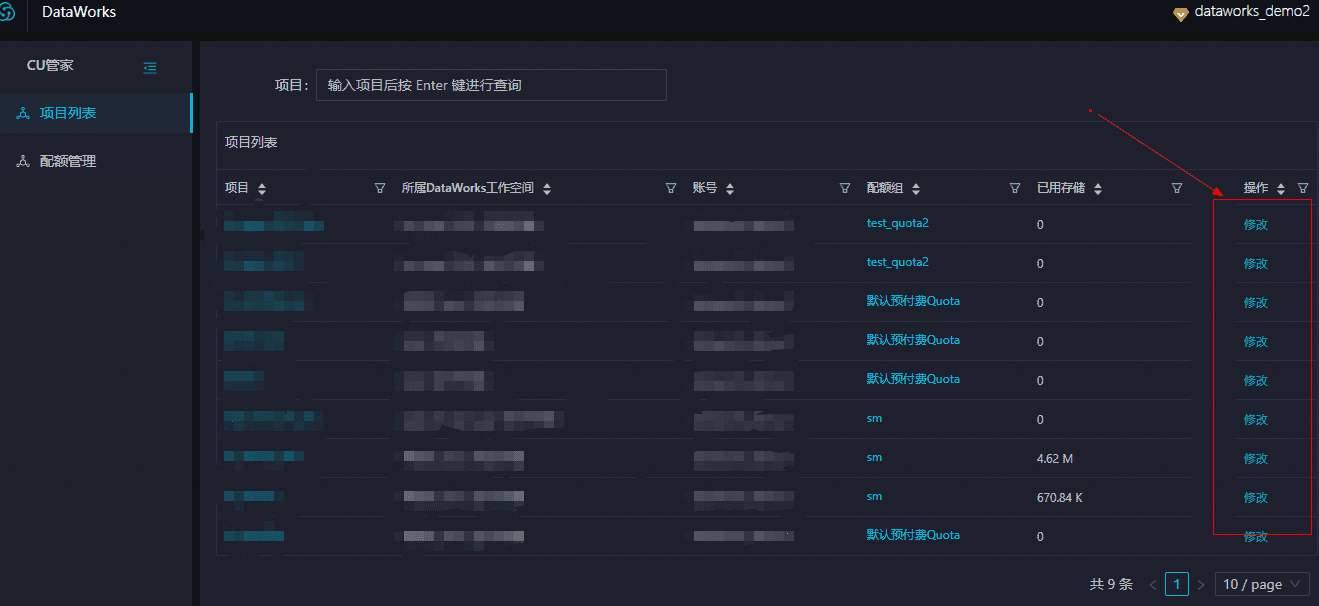
Task: Click the DataWorks logo icon
Action: (x=6, y=12)
